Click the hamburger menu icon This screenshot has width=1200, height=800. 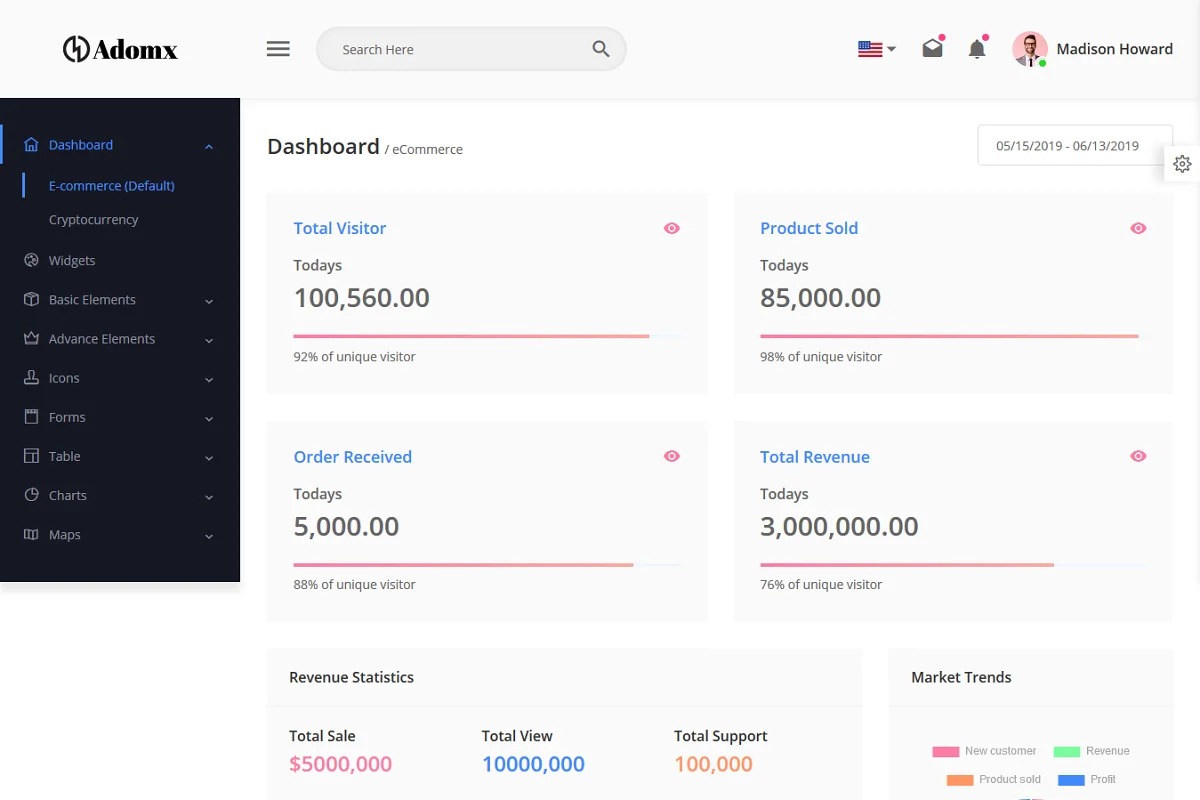pyautogui.click(x=278, y=49)
